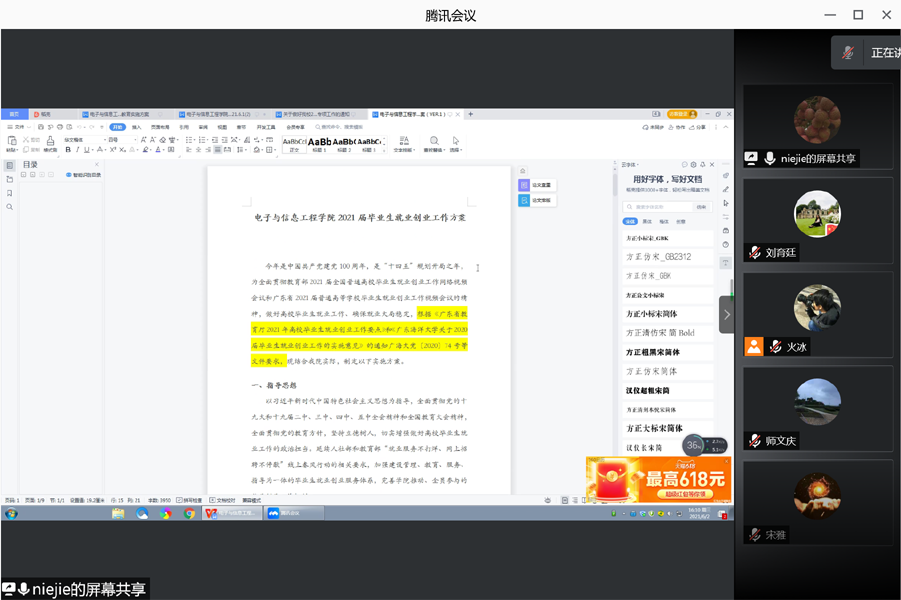Open the 页面布局 ribbon tab
901x600 pixels.
(160, 127)
